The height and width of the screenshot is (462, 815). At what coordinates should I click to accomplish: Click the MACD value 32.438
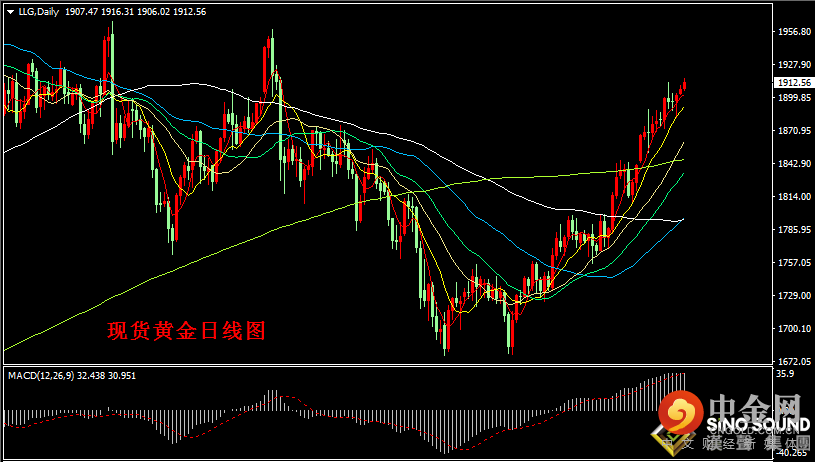tap(91, 375)
